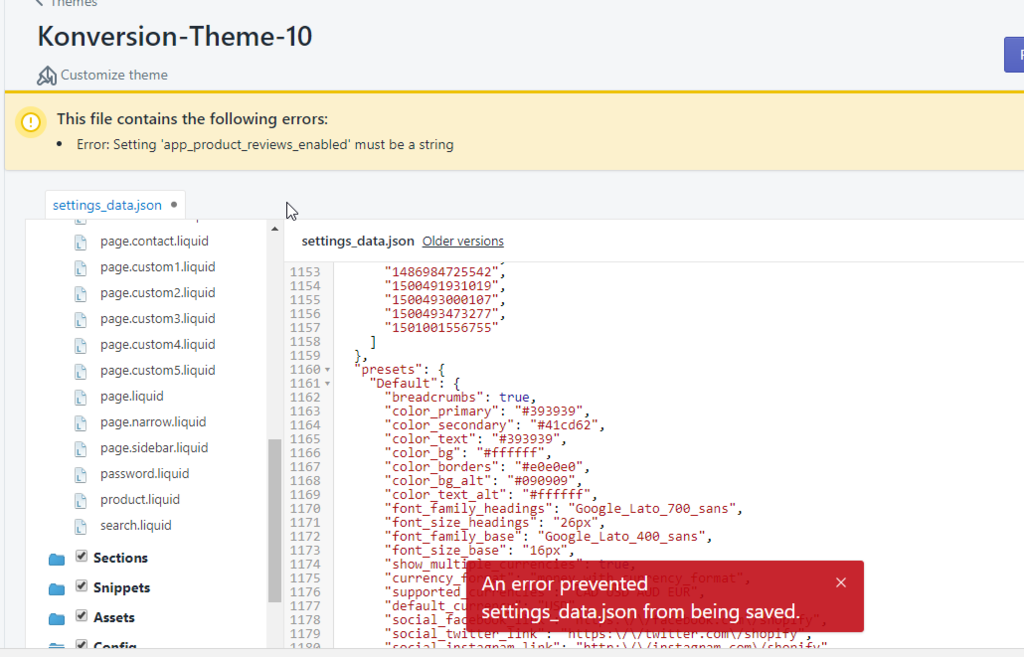The height and width of the screenshot is (657, 1024).
Task: Click file icon beside page.custom2.liquid
Action: [80, 295]
